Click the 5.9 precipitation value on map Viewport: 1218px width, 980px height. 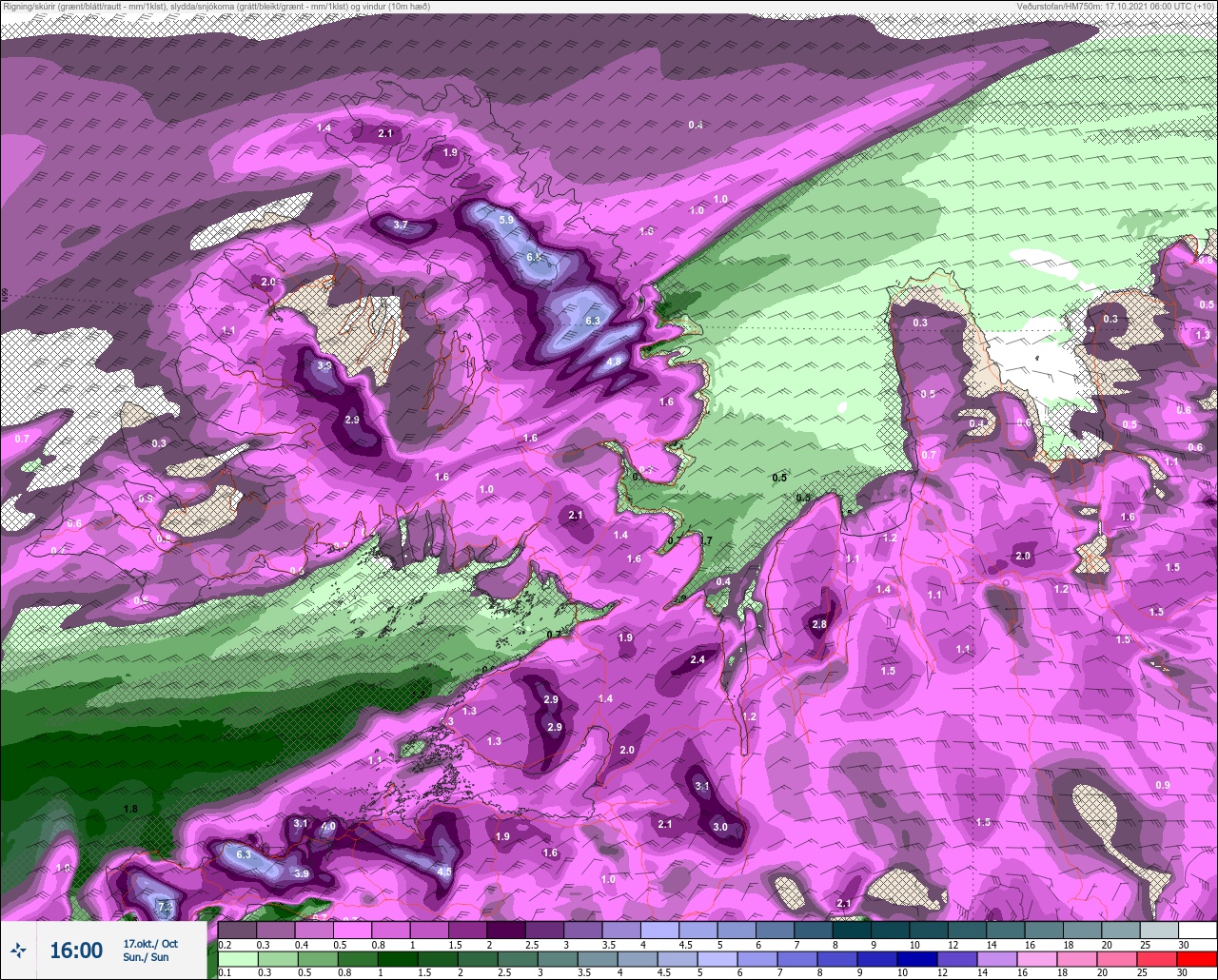tap(506, 220)
